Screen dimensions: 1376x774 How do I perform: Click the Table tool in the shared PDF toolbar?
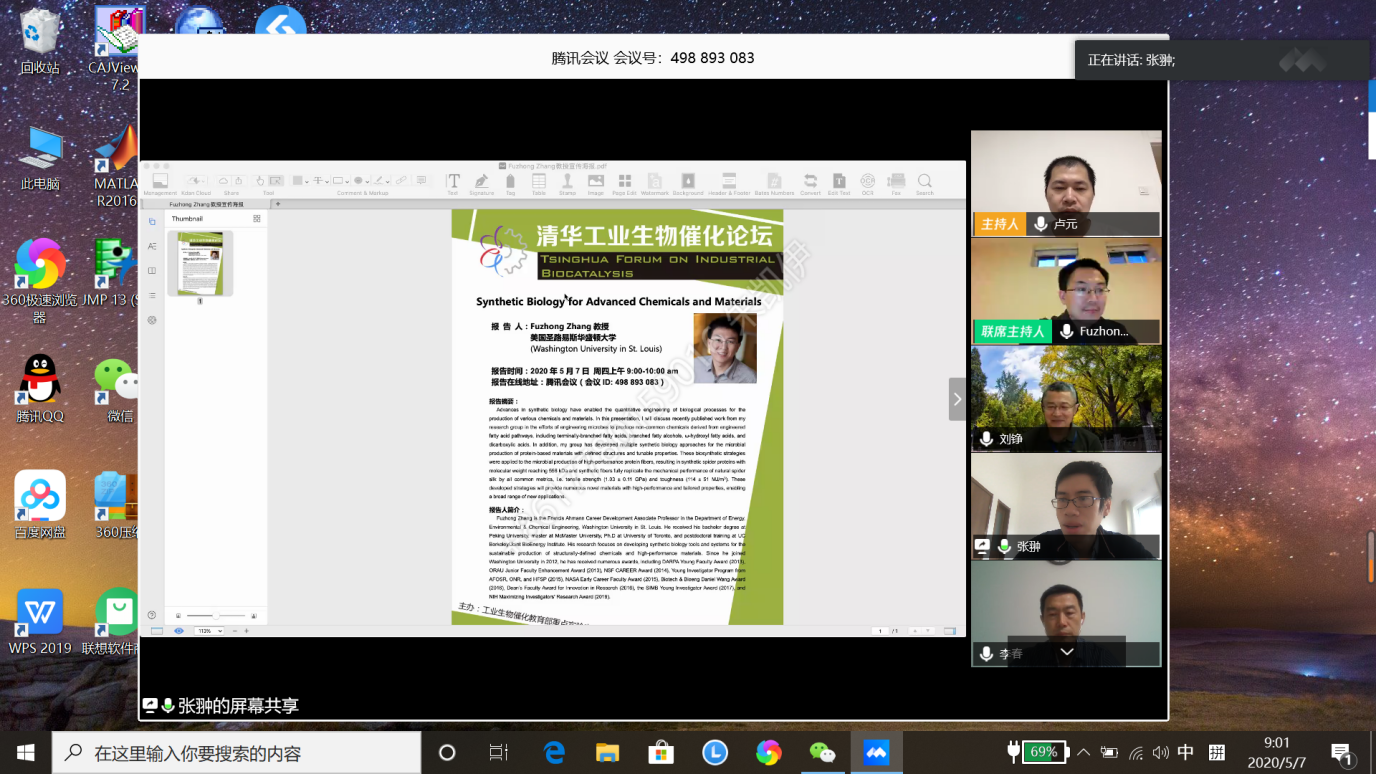tap(539, 184)
